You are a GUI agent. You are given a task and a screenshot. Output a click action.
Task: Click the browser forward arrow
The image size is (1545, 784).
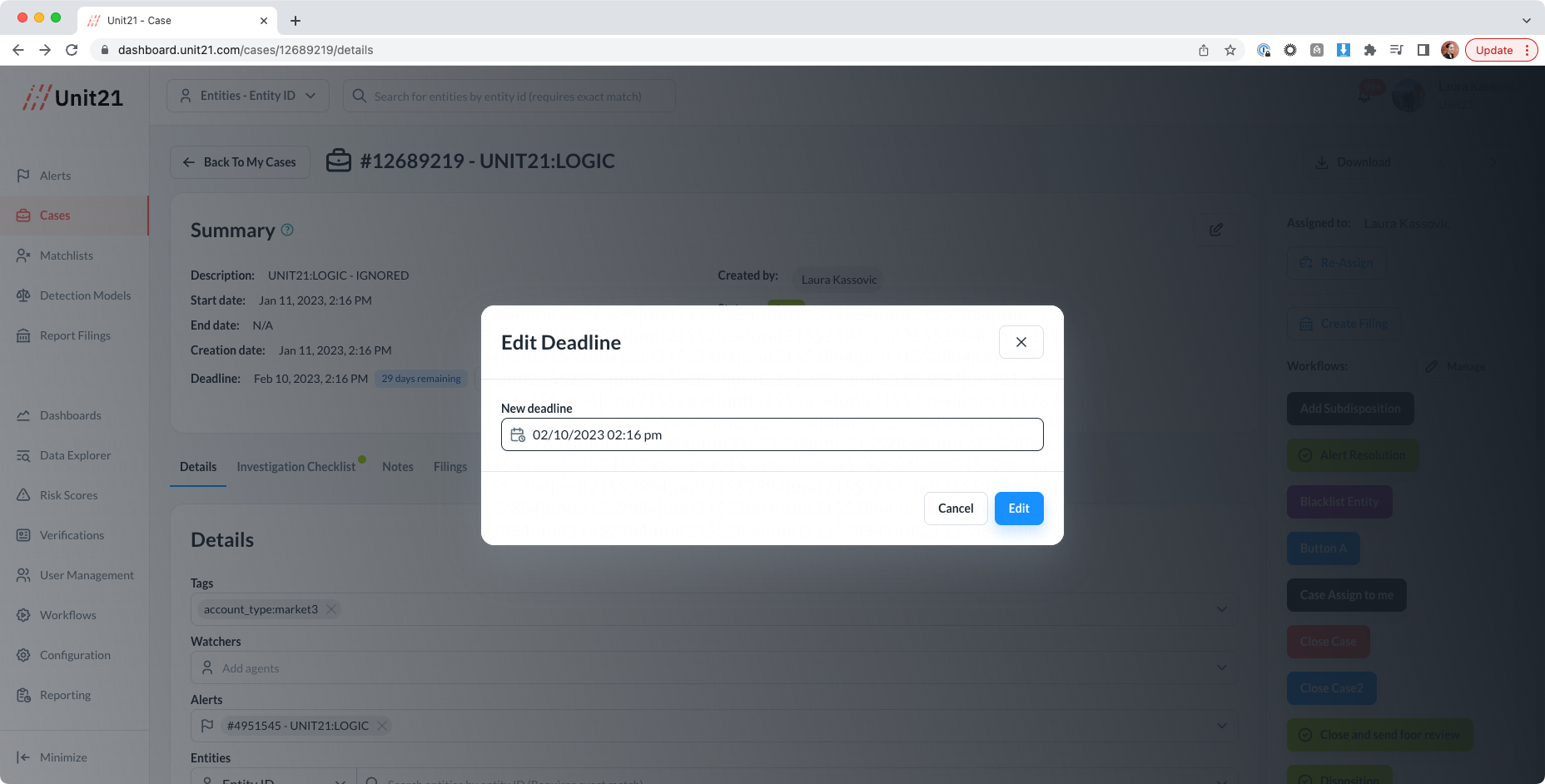click(x=45, y=50)
